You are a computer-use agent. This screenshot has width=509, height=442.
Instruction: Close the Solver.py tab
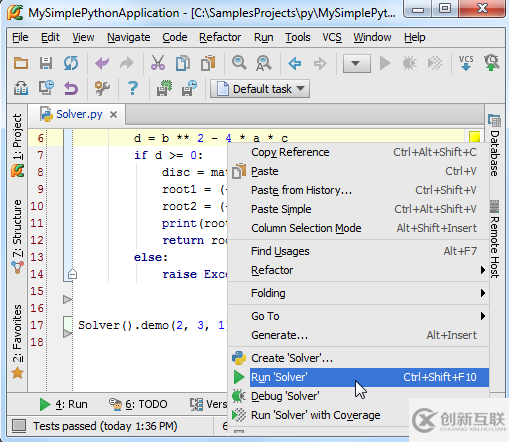click(x=113, y=115)
